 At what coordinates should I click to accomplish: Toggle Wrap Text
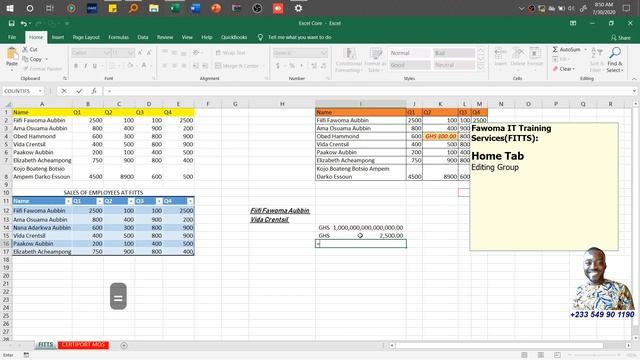230,53
